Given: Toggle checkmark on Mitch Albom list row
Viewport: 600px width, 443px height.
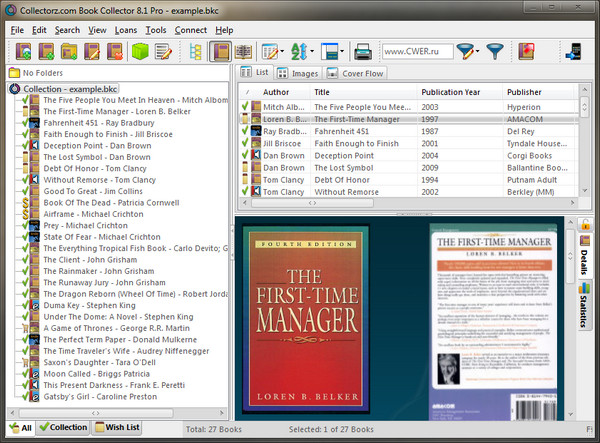Looking at the screenshot, I should tap(246, 106).
